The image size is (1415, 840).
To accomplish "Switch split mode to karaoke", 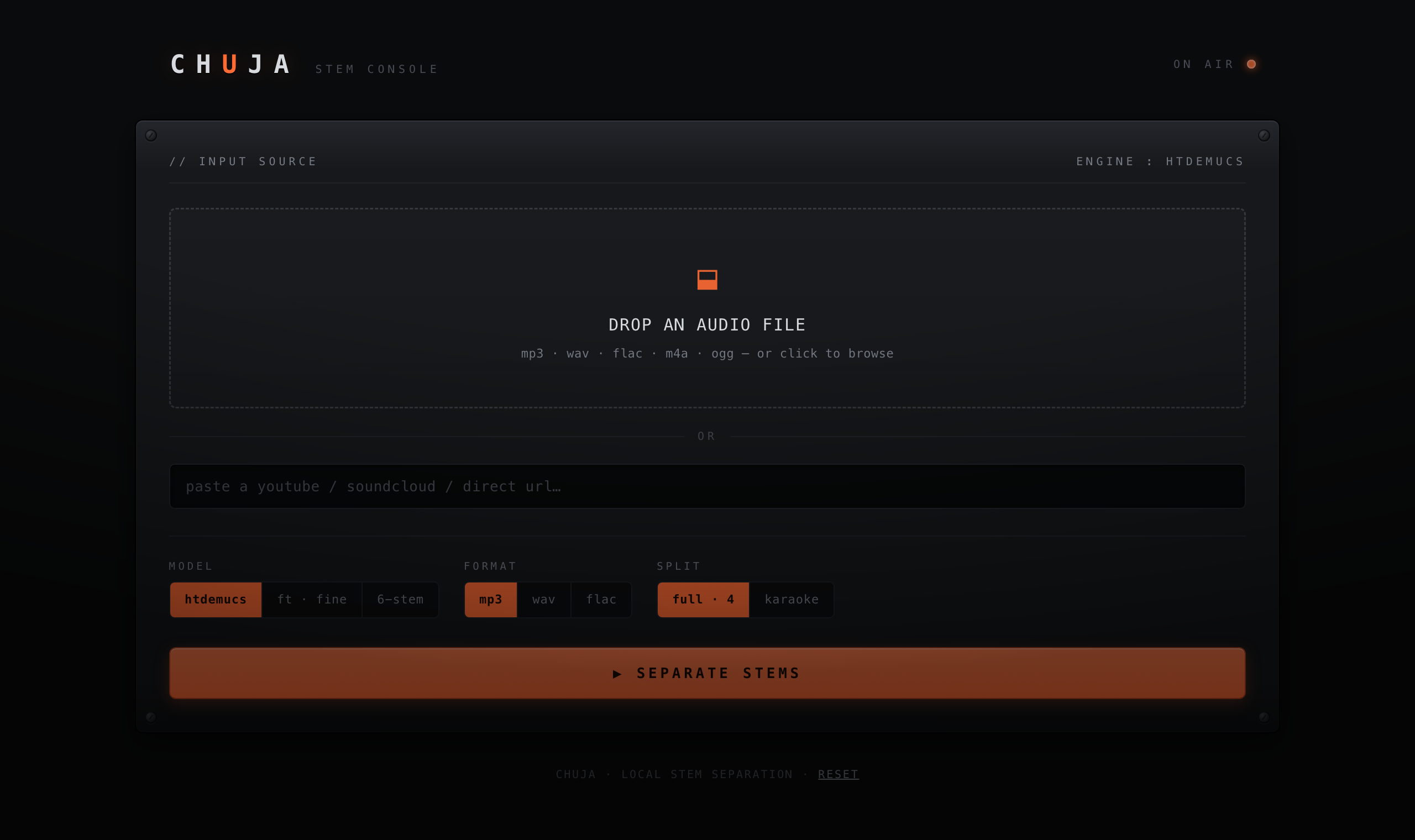I will [792, 600].
